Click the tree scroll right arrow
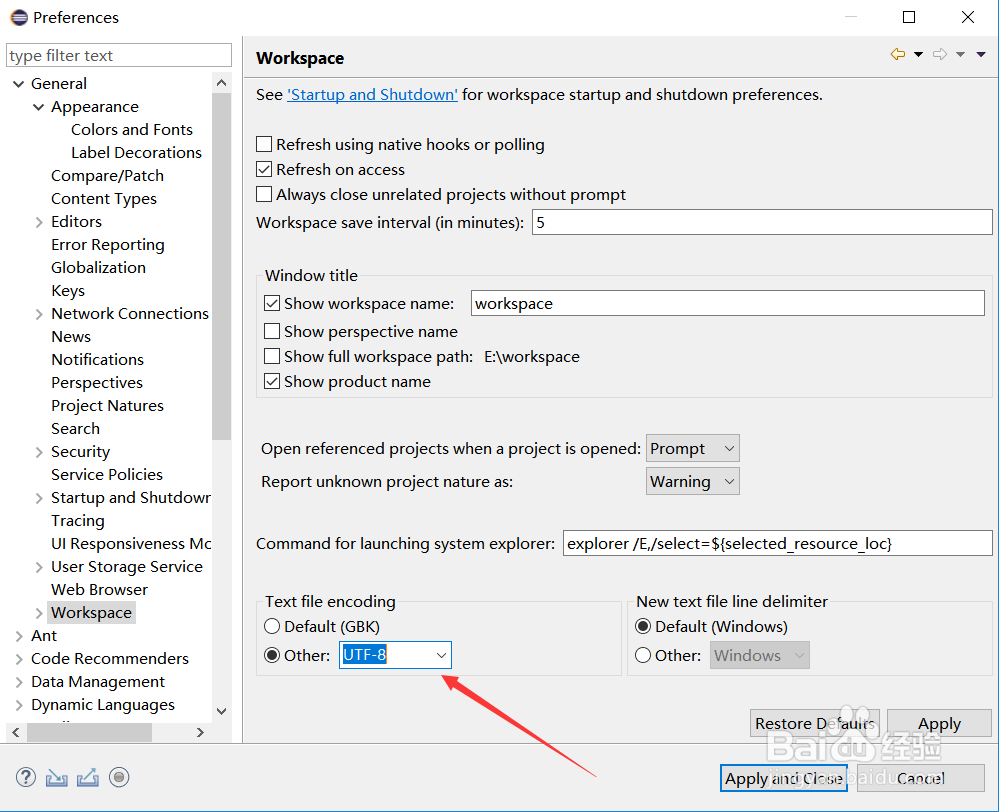 click(x=200, y=732)
